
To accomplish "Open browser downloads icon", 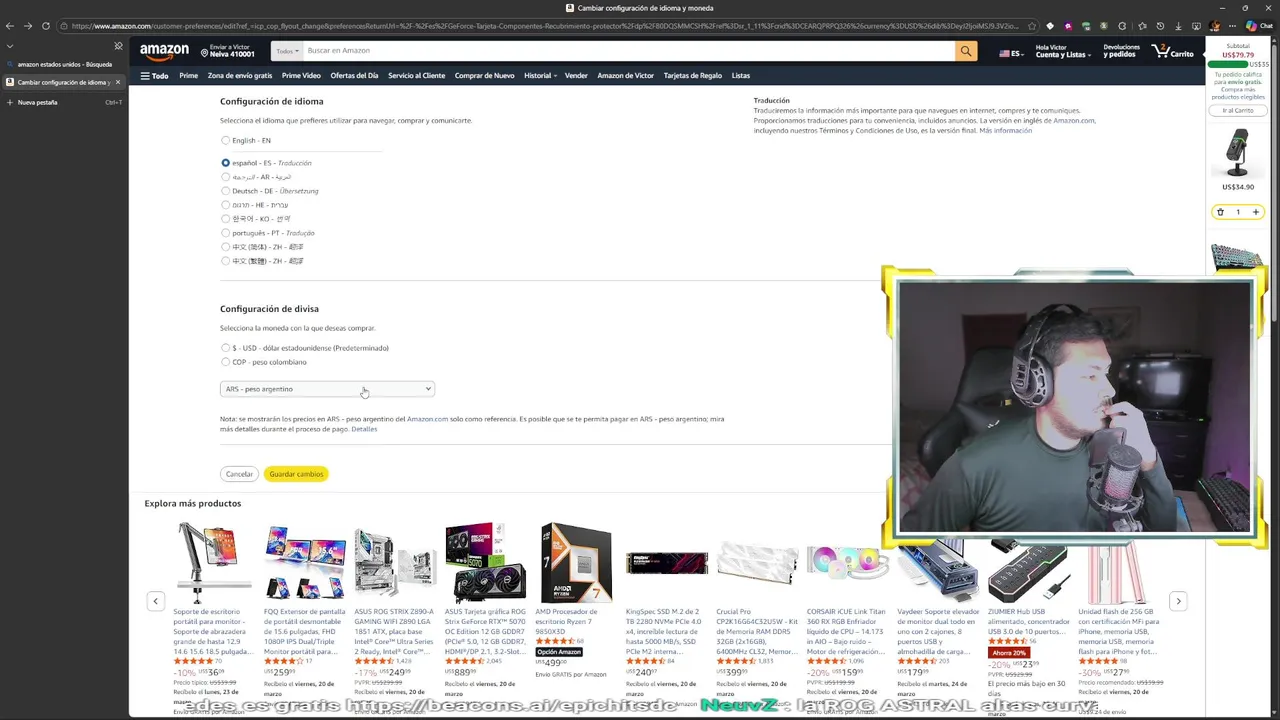I will pyautogui.click(x=1179, y=26).
